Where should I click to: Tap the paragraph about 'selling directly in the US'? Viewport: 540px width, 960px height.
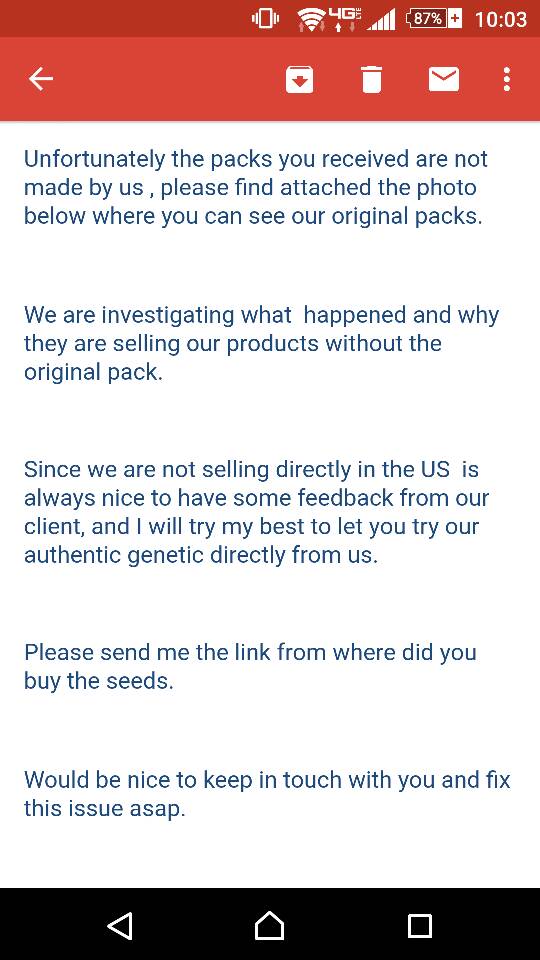257,512
